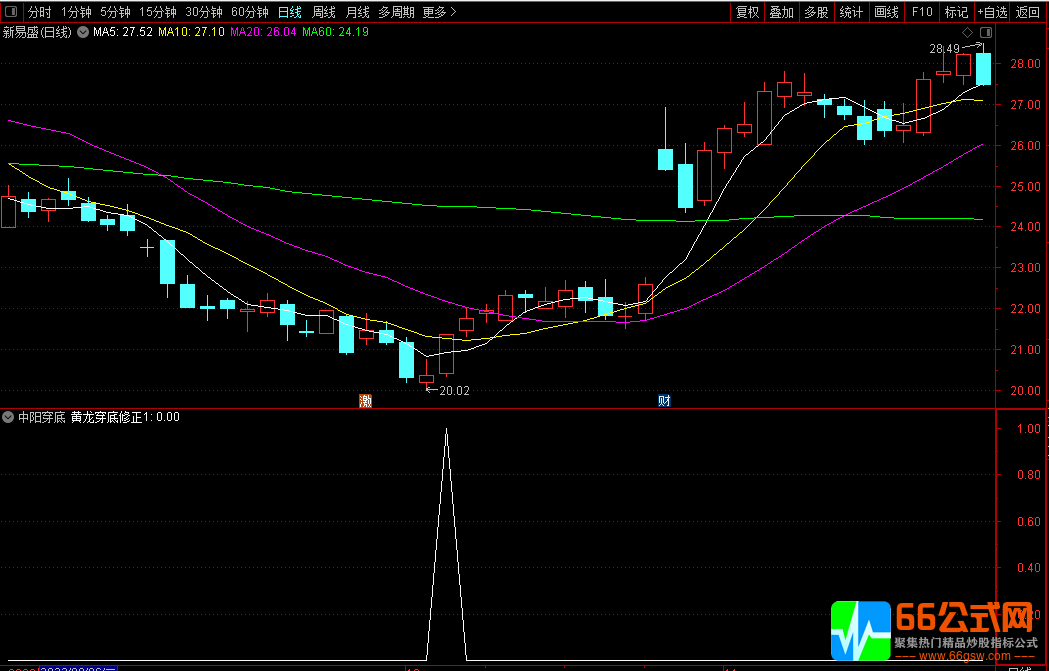Click the 28.00 price axis label

pyautogui.click(x=1027, y=64)
